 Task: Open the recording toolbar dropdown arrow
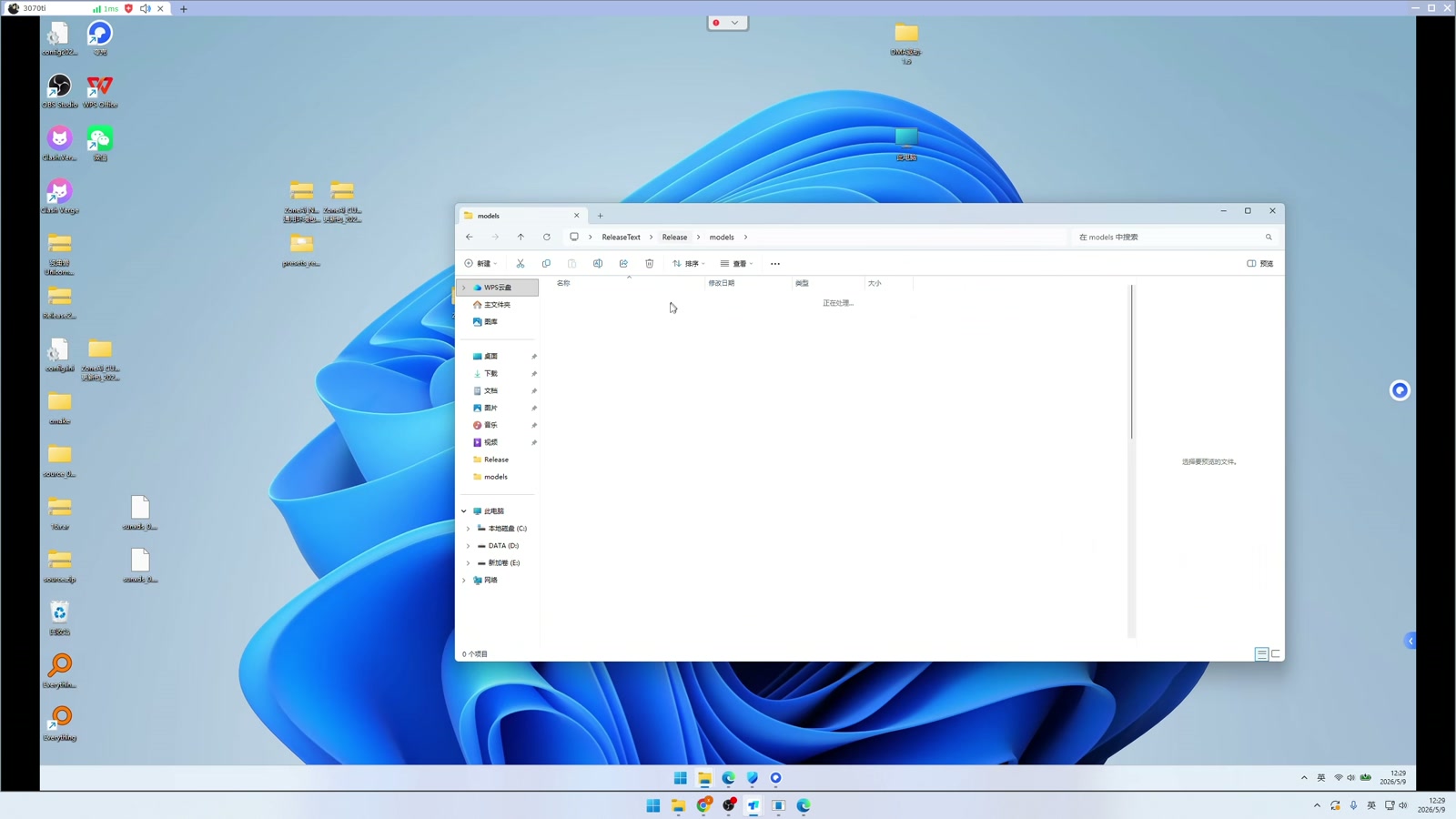pos(735,23)
